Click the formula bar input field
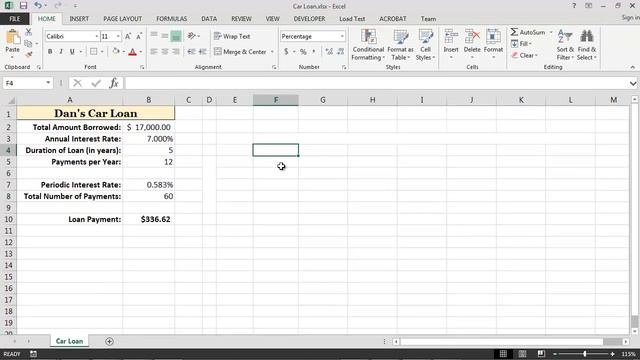The height and width of the screenshot is (360, 640). click(x=376, y=83)
